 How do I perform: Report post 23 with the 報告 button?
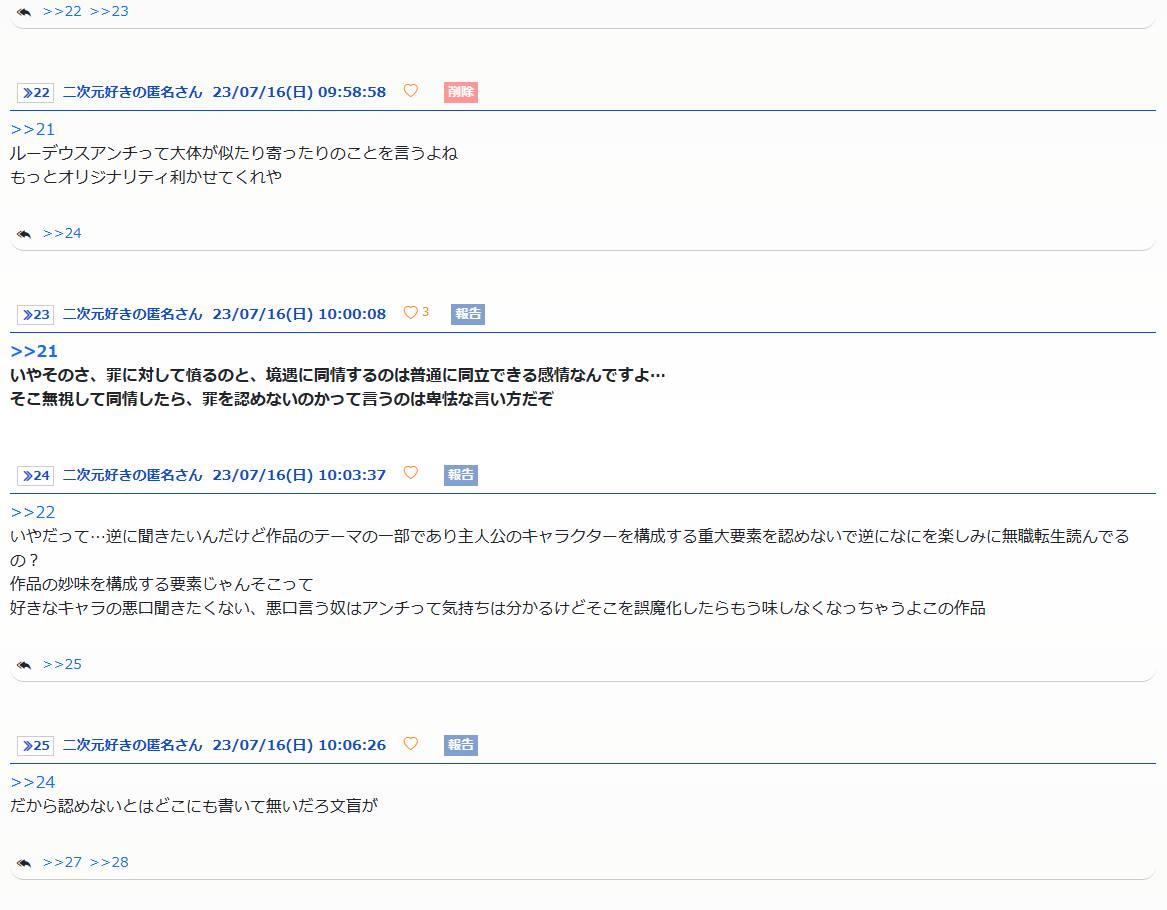pyautogui.click(x=467, y=314)
